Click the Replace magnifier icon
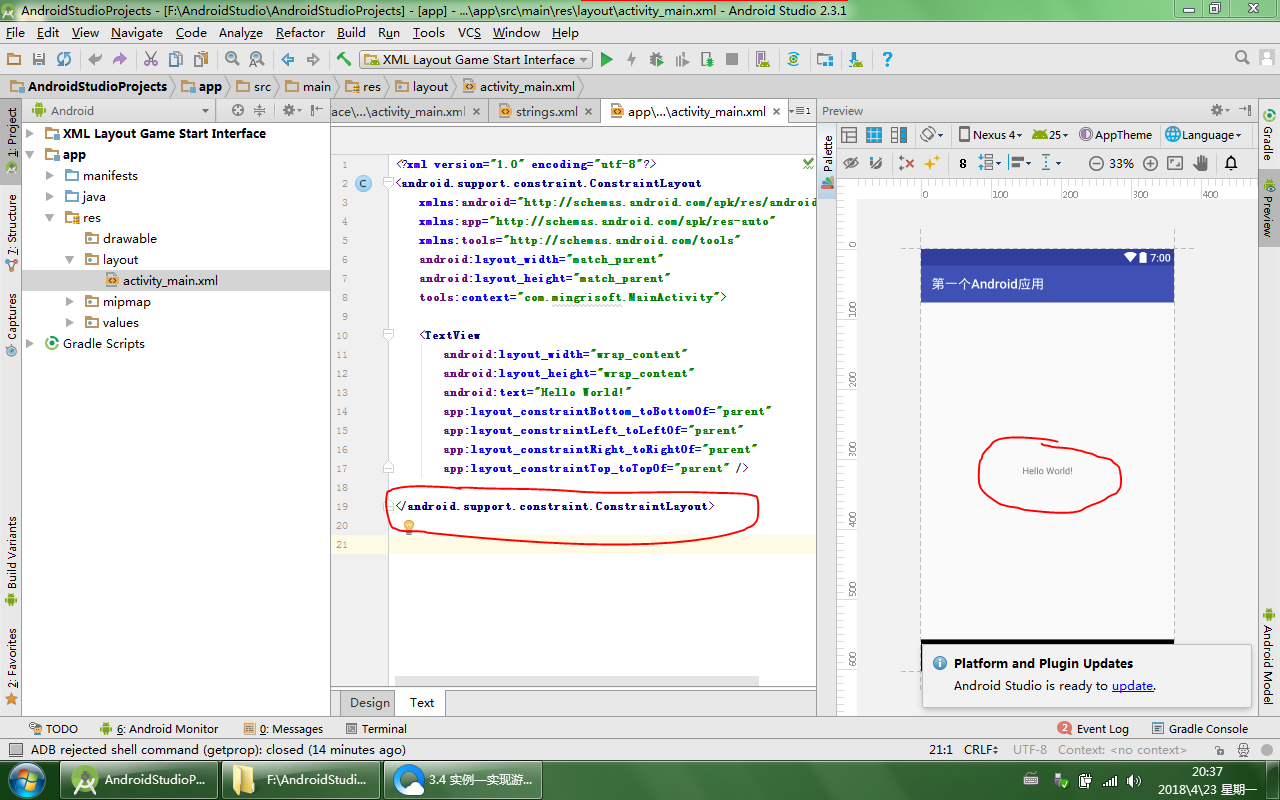This screenshot has height=800, width=1280. pyautogui.click(x=256, y=60)
